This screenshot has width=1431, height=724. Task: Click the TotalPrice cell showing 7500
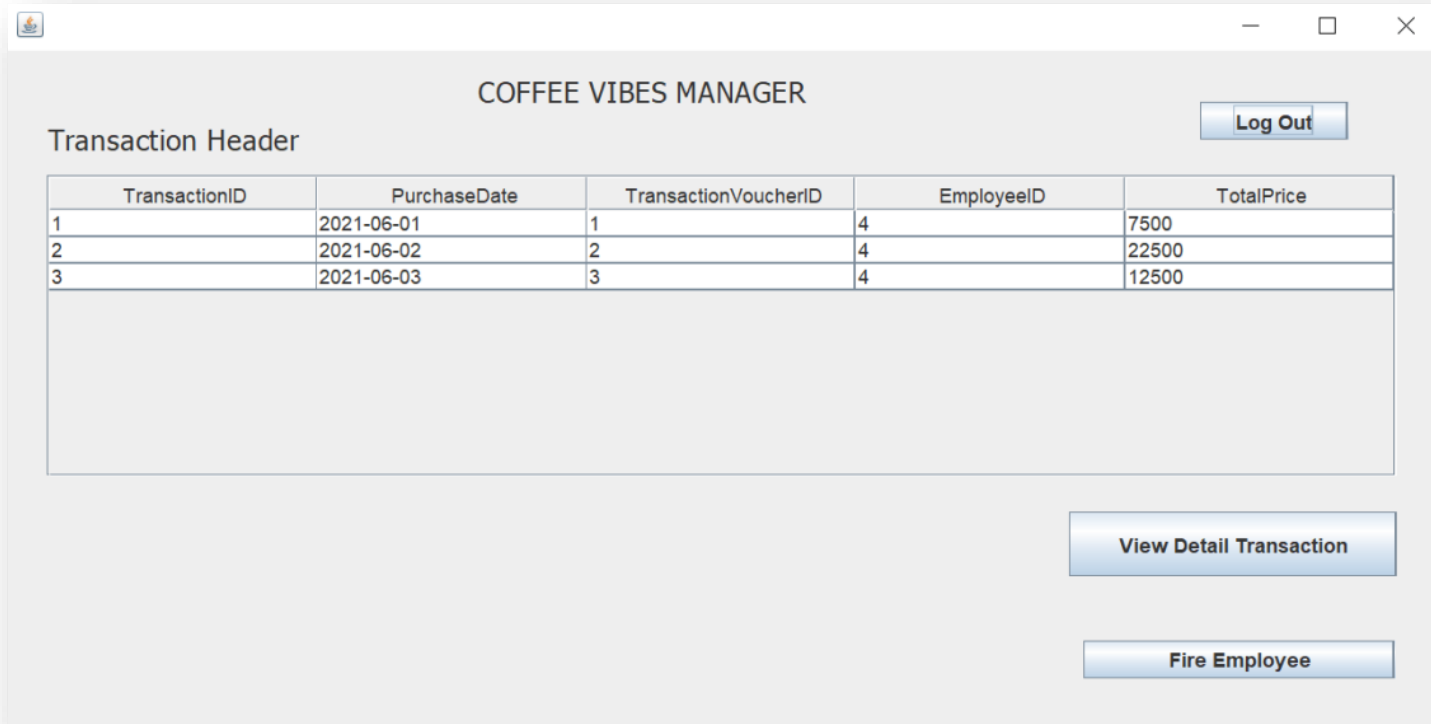(x=1258, y=224)
